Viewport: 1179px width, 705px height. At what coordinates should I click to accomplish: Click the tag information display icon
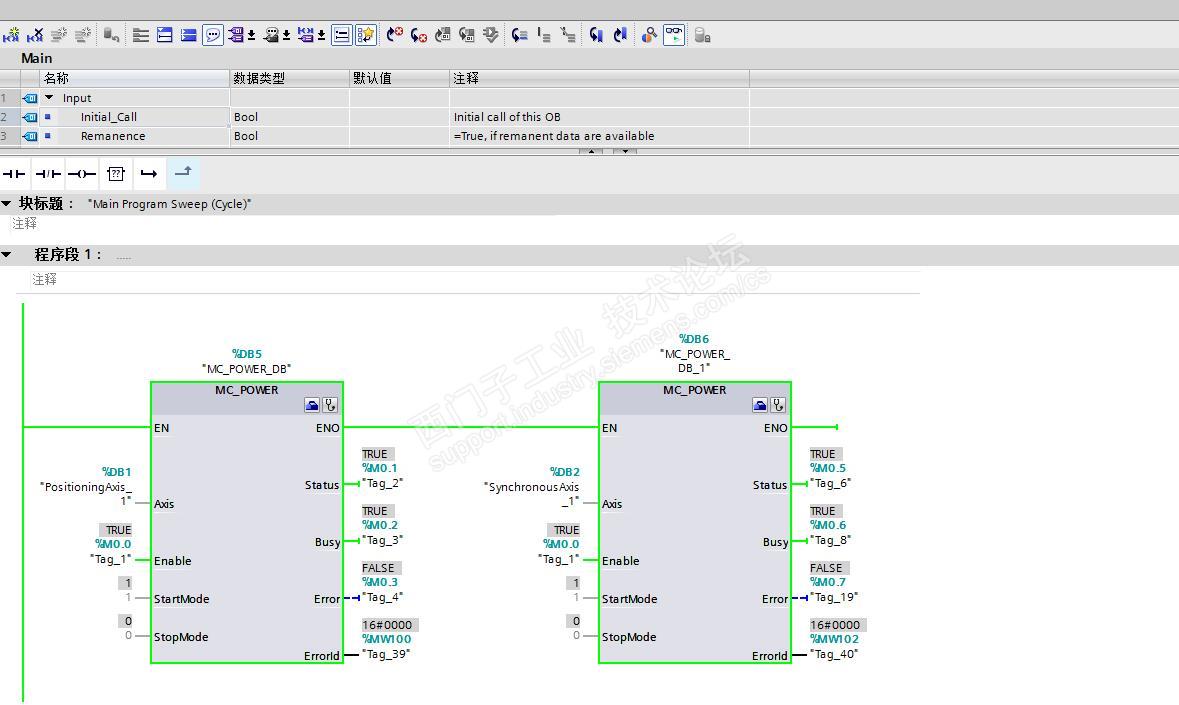coord(271,35)
